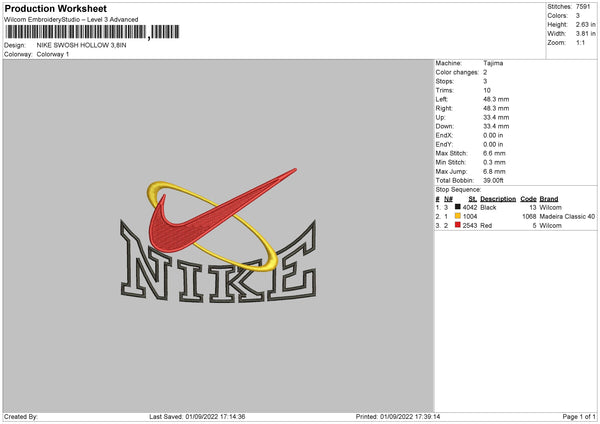Click the Zoom value 1:1

[580, 43]
